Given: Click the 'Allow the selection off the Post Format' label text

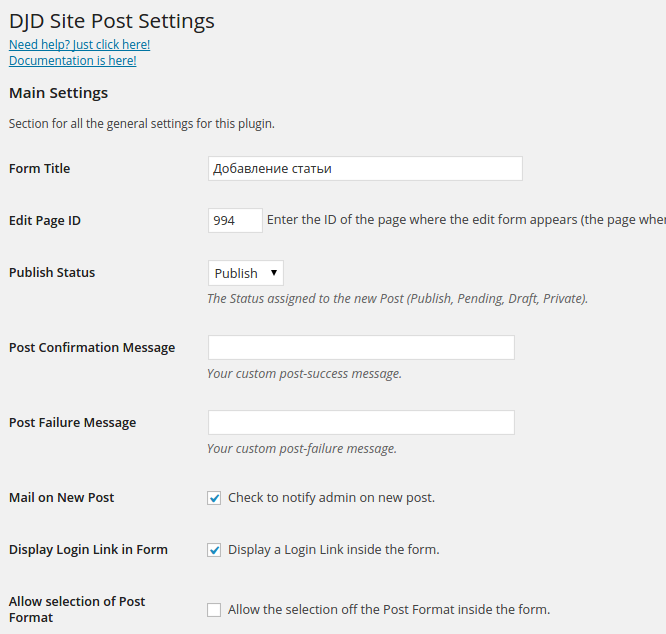Looking at the screenshot, I should click(x=388, y=610).
